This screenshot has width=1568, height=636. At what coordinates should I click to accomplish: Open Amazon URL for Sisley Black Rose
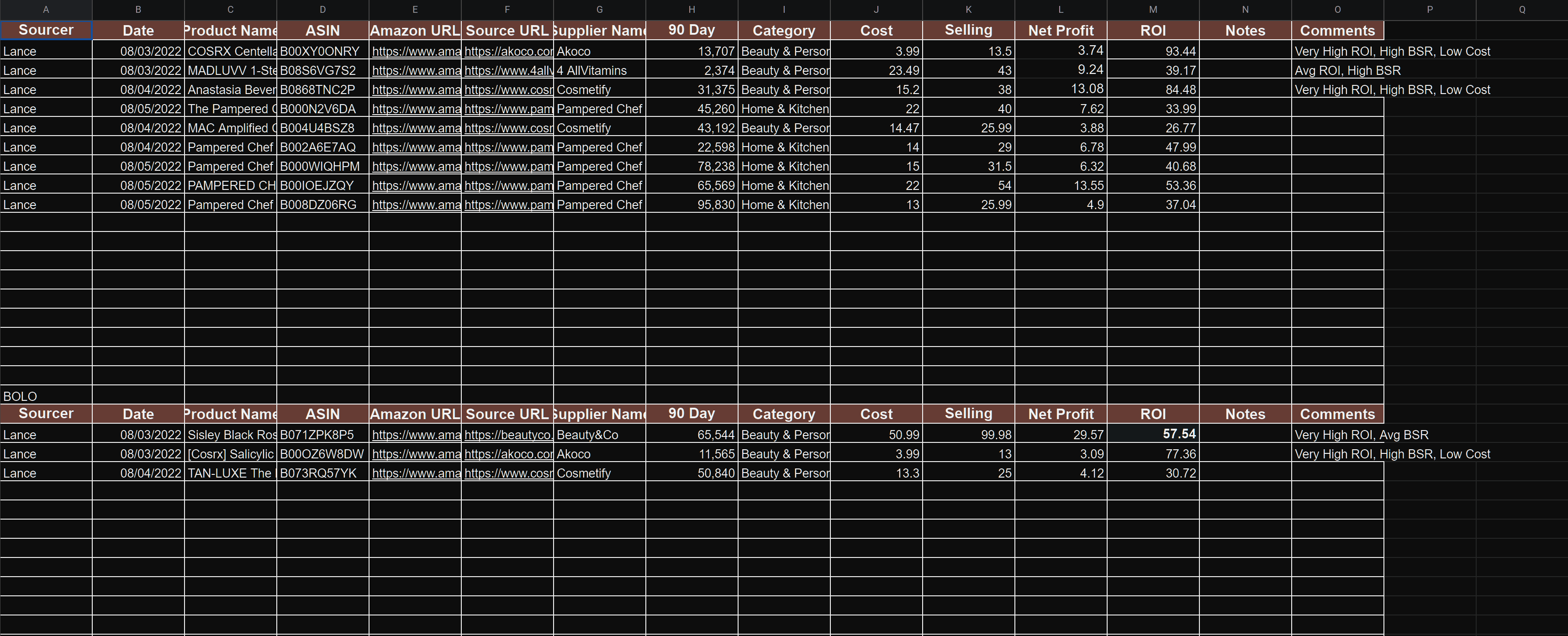point(416,435)
